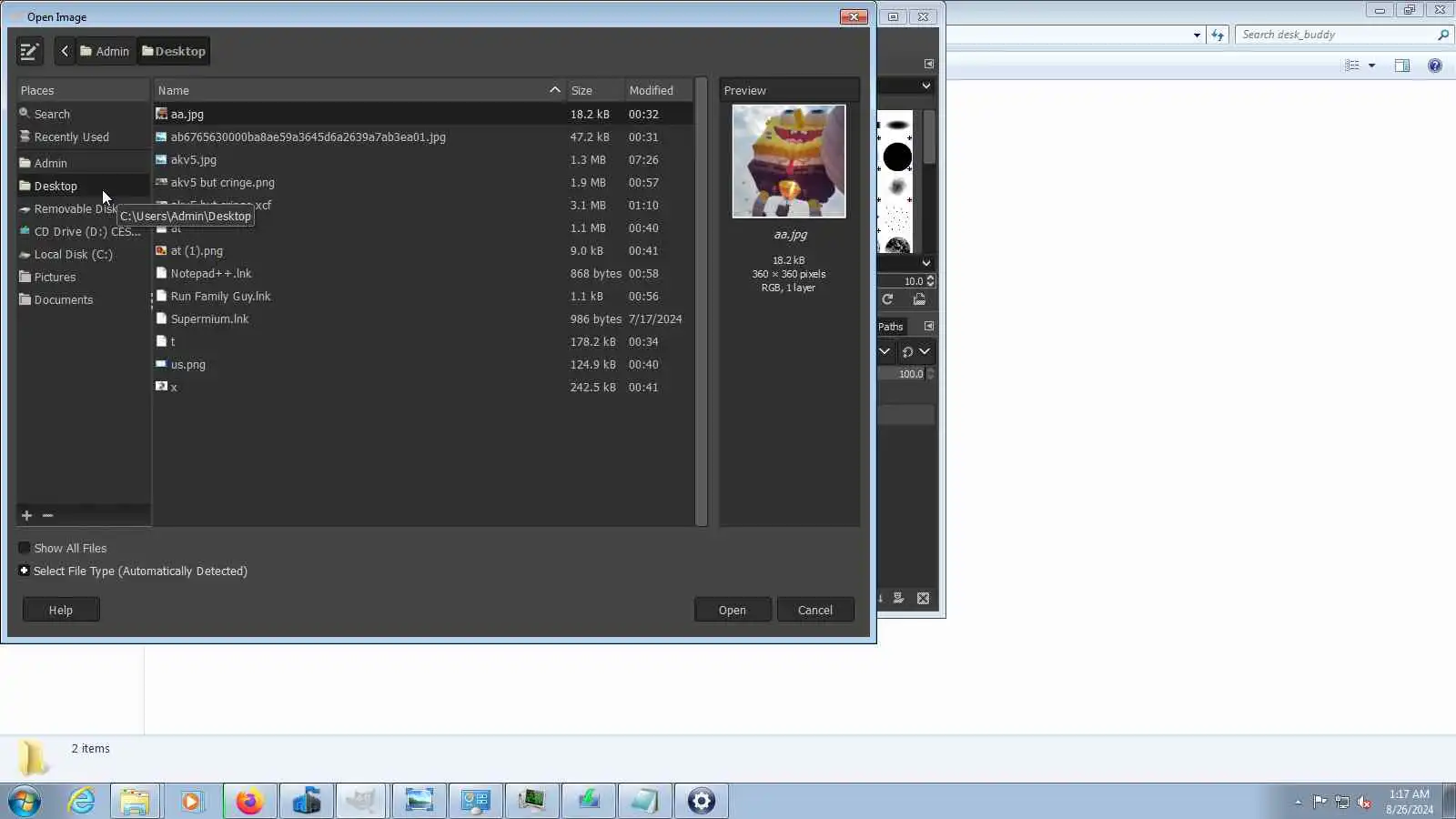Click the Cancel button

click(815, 611)
